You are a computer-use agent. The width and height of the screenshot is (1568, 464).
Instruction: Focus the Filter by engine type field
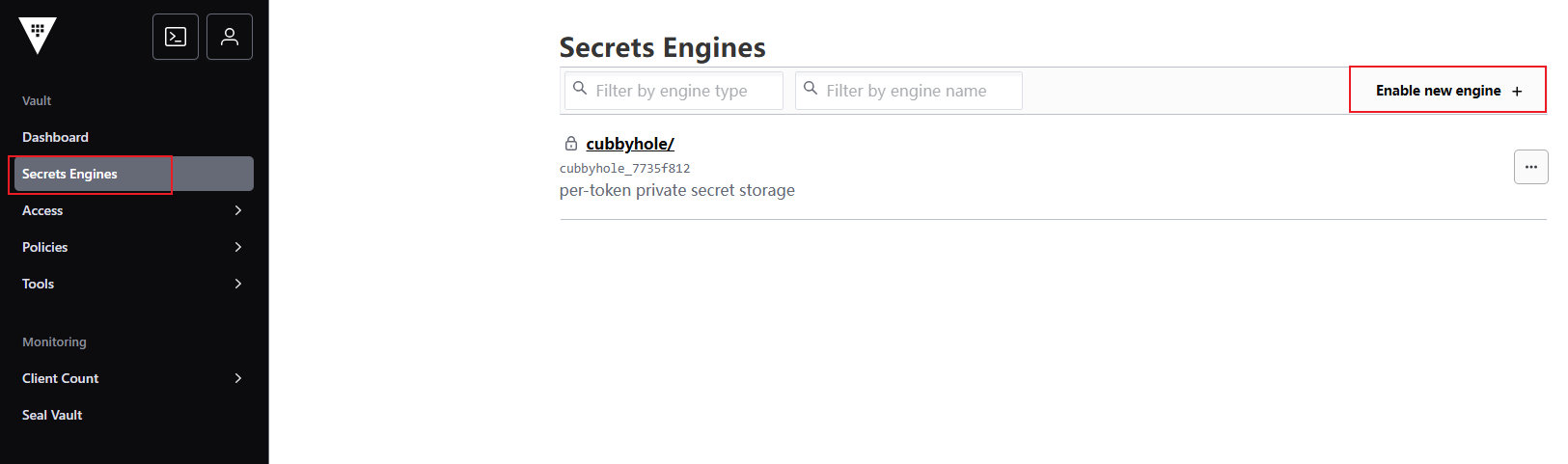681,91
